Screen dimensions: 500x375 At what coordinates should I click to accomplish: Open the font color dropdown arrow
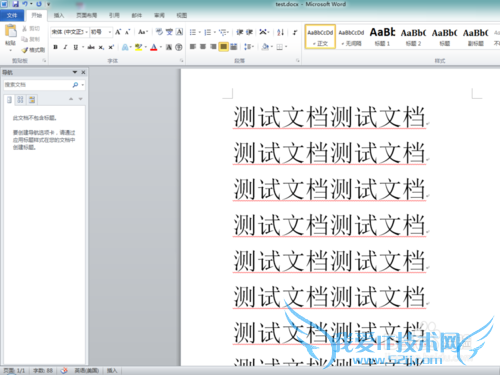[x=161, y=47]
